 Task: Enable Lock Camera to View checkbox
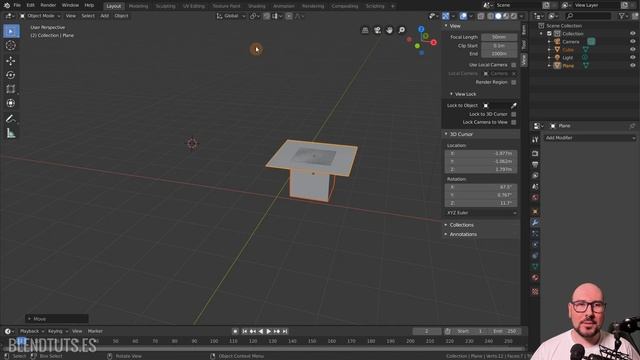click(513, 122)
